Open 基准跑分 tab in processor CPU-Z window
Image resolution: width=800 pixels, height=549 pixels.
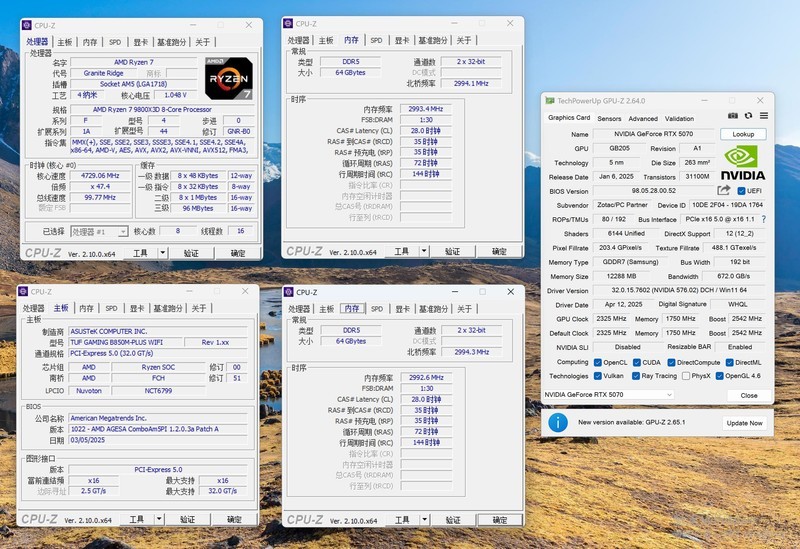171,42
